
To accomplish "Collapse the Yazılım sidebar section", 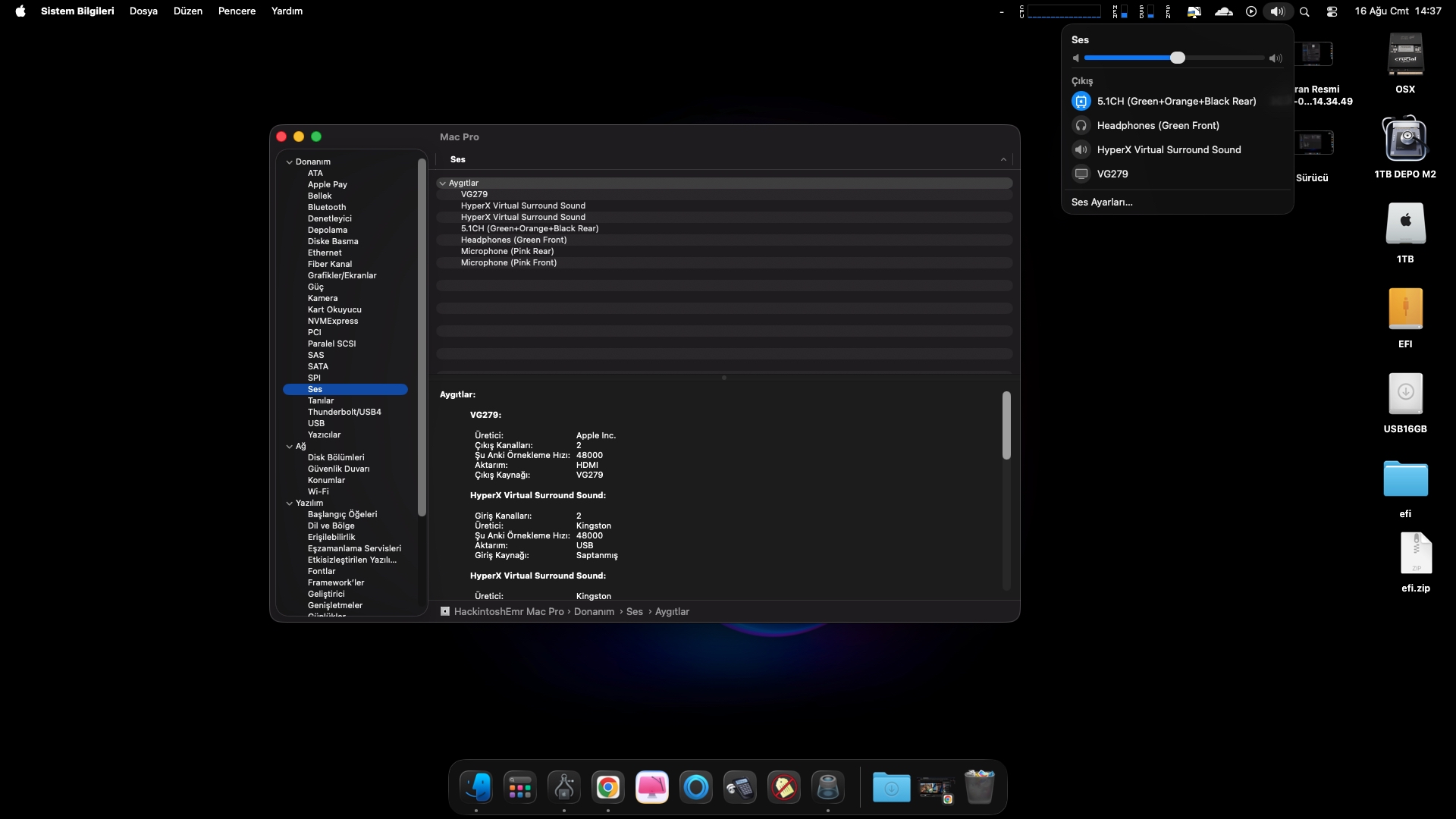I will [x=289, y=503].
